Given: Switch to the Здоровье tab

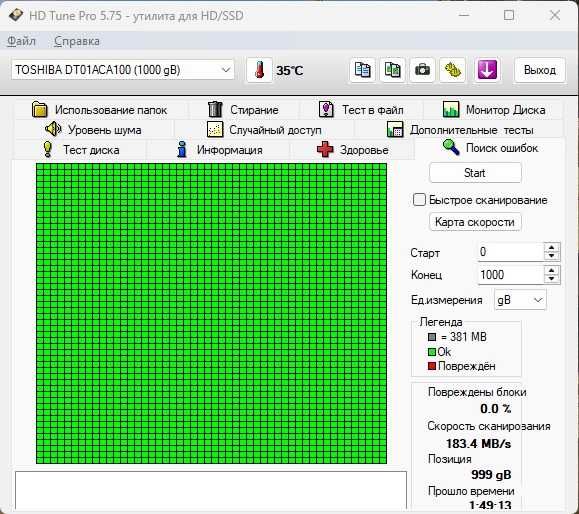Looking at the screenshot, I should tap(352, 150).
